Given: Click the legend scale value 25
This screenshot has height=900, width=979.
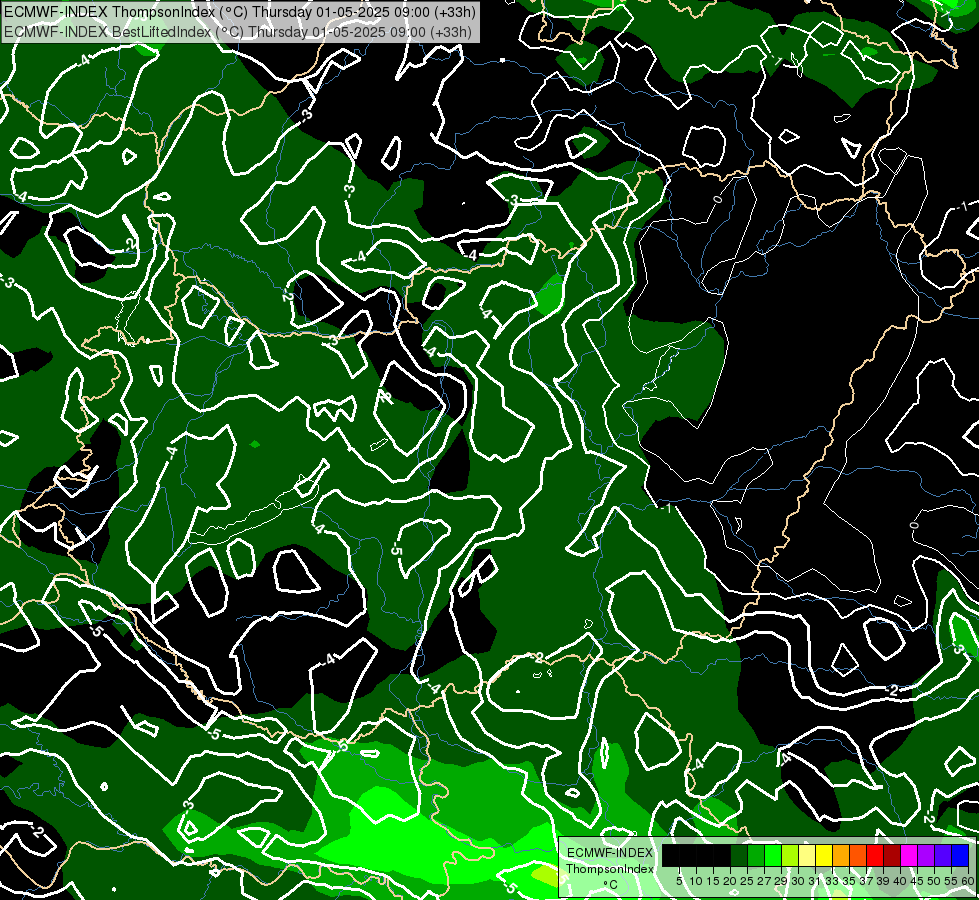Looking at the screenshot, I should (x=747, y=881).
